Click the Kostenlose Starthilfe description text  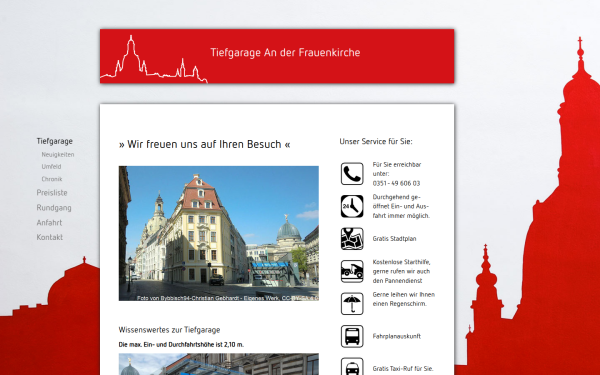pyautogui.click(x=401, y=271)
